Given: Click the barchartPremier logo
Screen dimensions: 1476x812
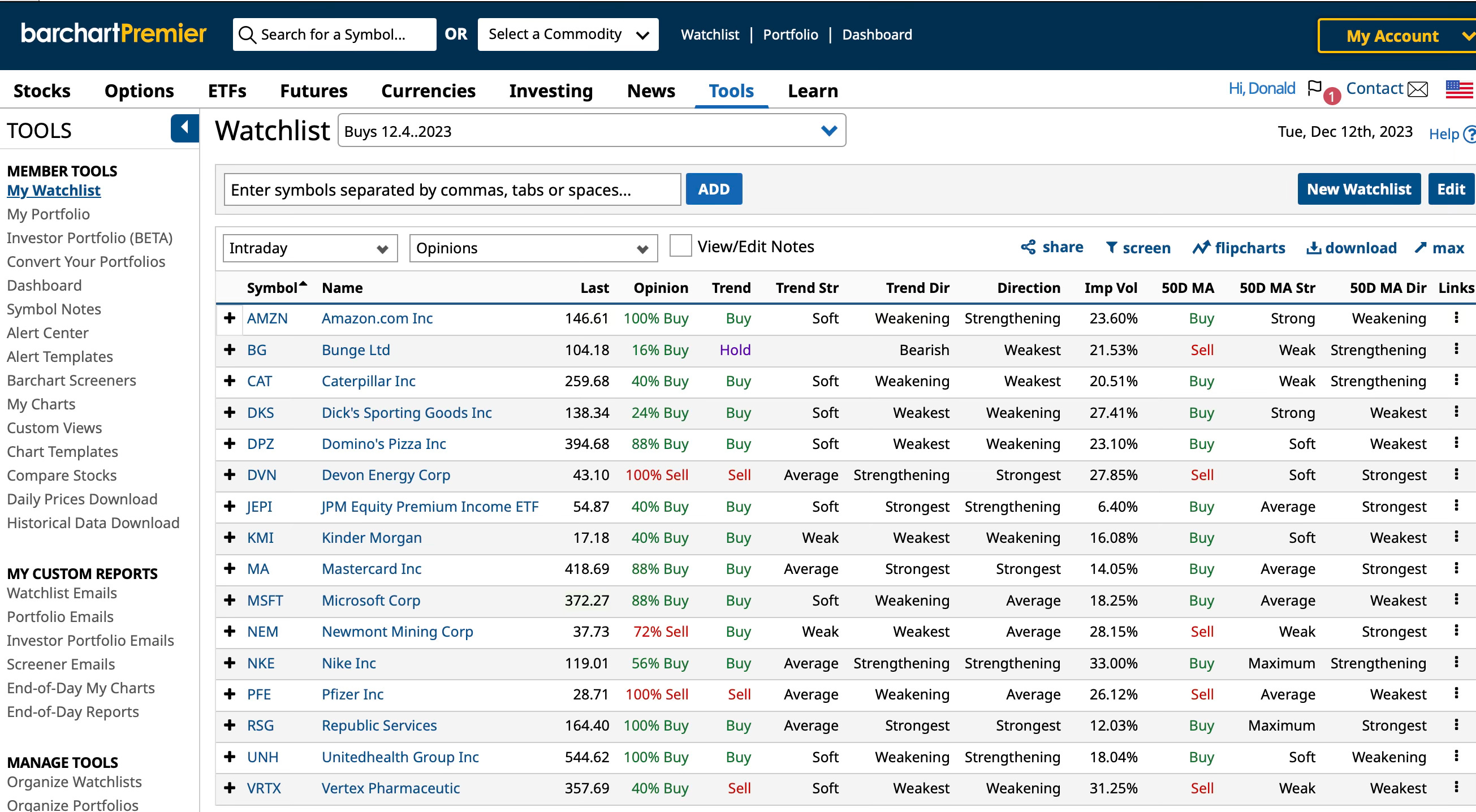Looking at the screenshot, I should click(x=114, y=33).
